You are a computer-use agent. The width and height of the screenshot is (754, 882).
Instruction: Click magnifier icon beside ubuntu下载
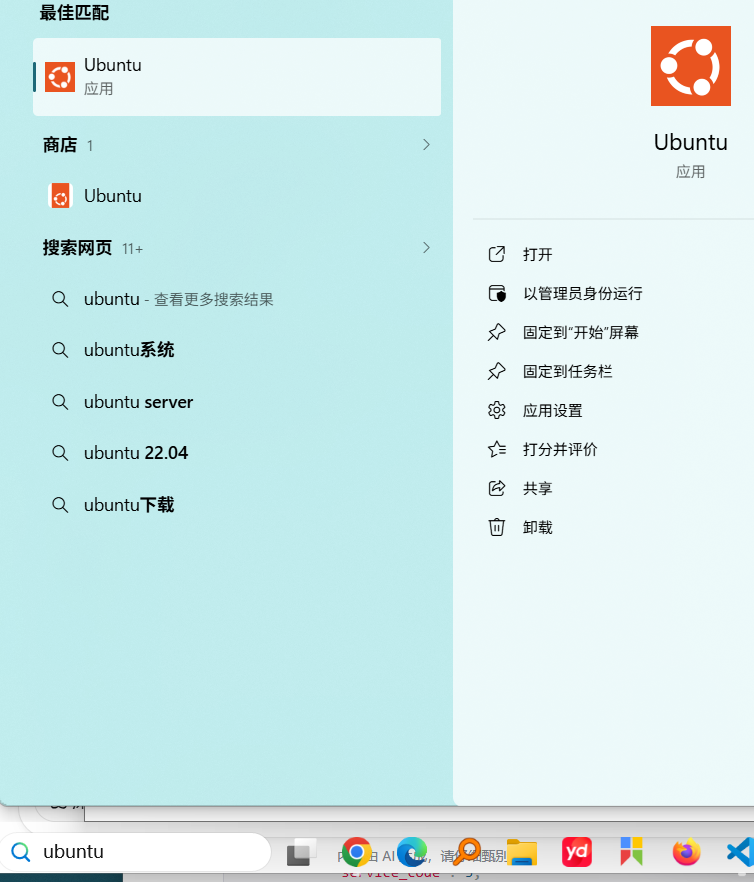point(60,505)
